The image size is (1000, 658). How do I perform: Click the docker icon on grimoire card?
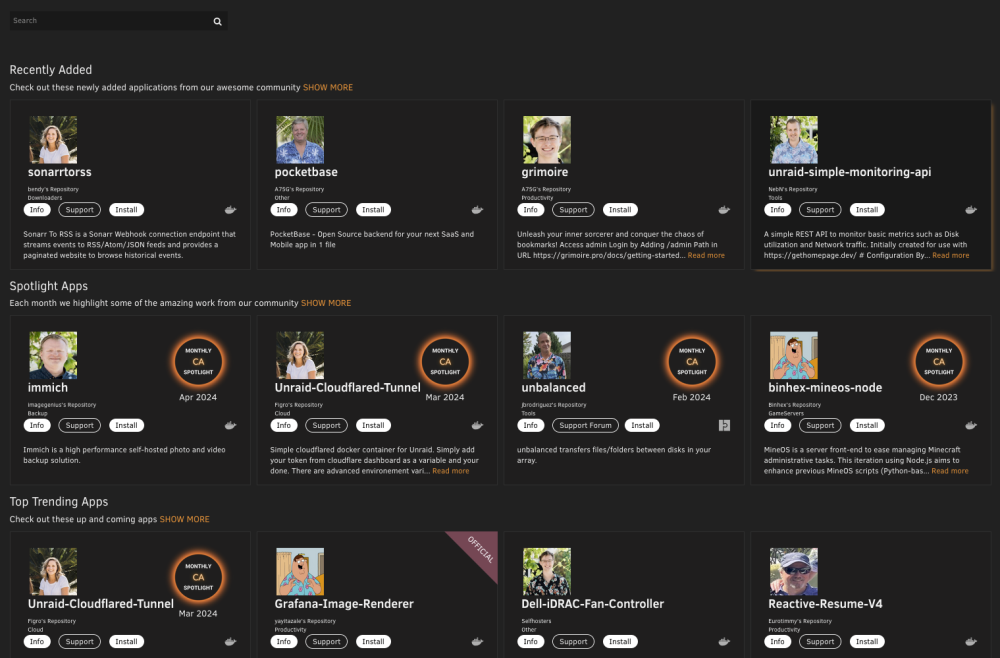click(x=724, y=210)
